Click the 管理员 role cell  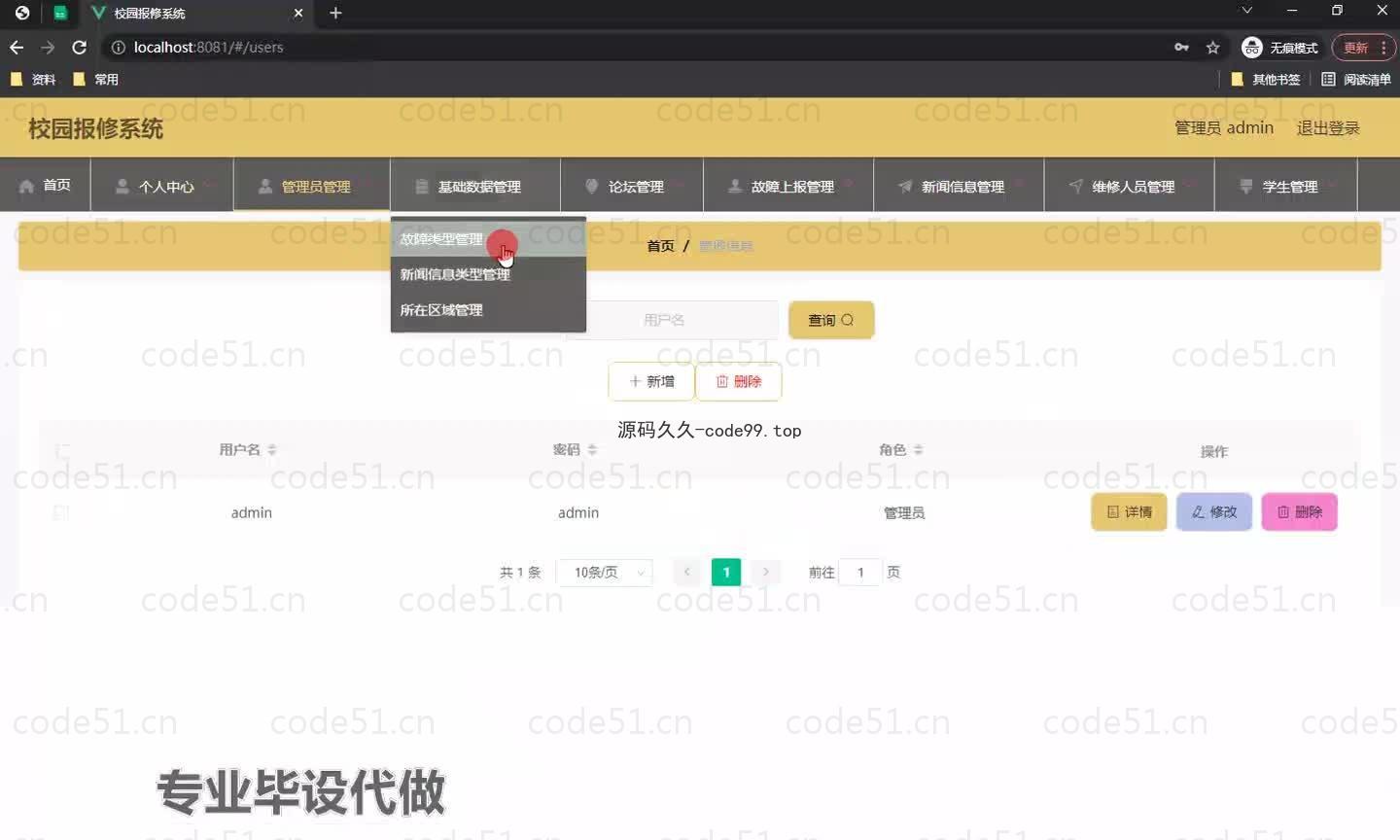[904, 512]
